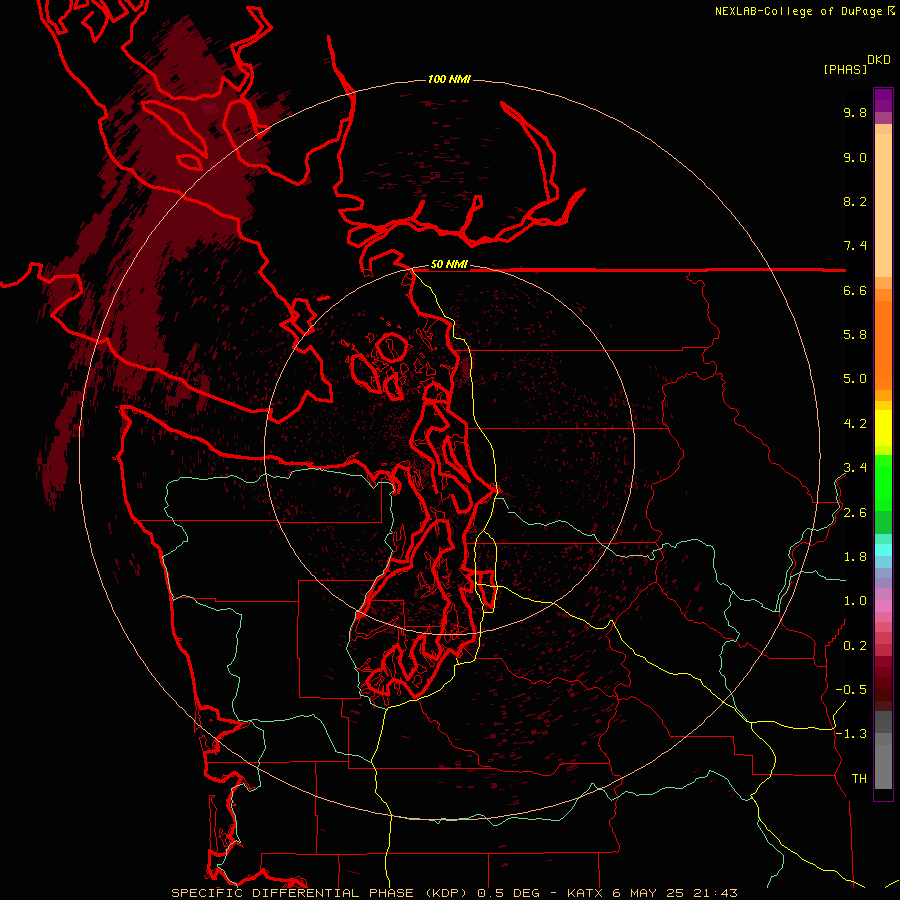The width and height of the screenshot is (900, 900).
Task: Click the -1.3 value on the legend
Action: tap(851, 734)
